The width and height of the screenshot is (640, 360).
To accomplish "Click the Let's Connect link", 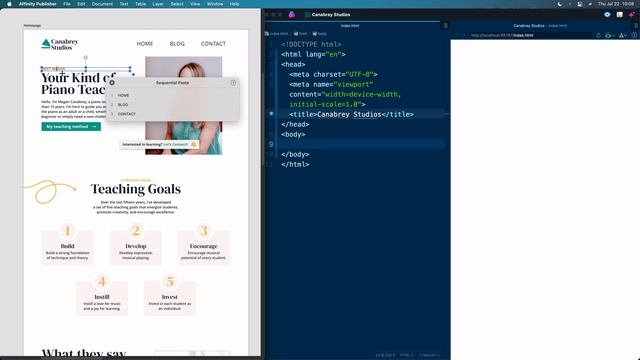I will coord(176,144).
